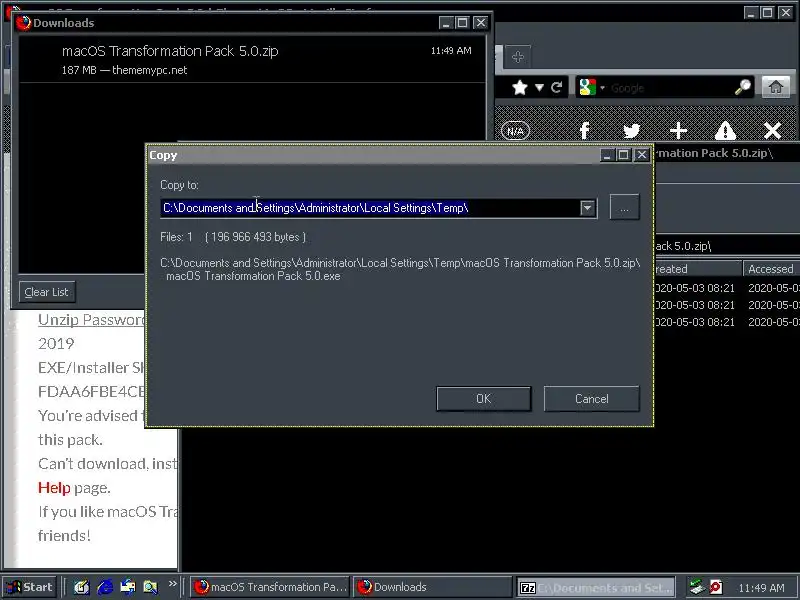Click the 11:49 AM download timestamp
800x600 pixels.
point(451,51)
